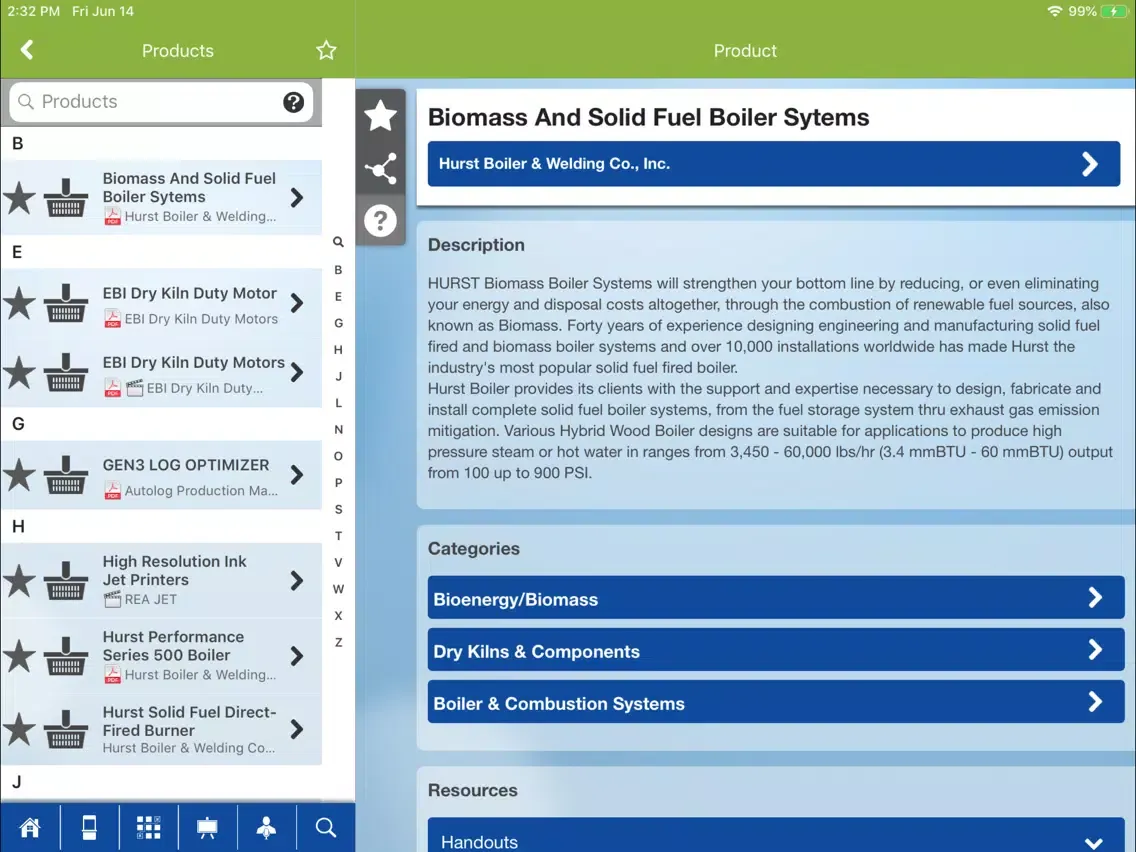This screenshot has height=852, width=1136.
Task: Star the GEN3 LOG OPTIMIZER item
Action: pyautogui.click(x=20, y=475)
